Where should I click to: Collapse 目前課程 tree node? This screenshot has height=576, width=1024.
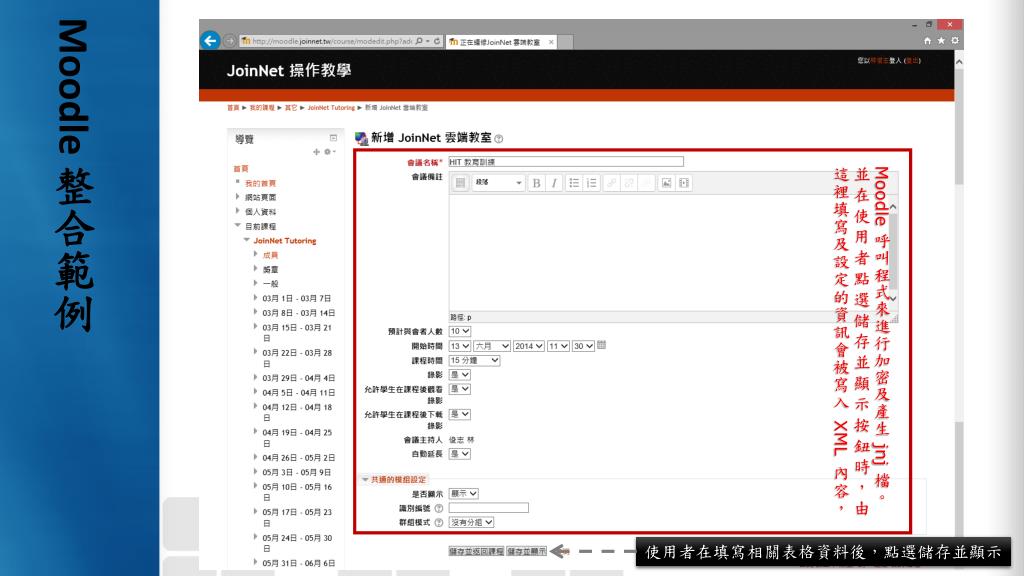pos(238,226)
